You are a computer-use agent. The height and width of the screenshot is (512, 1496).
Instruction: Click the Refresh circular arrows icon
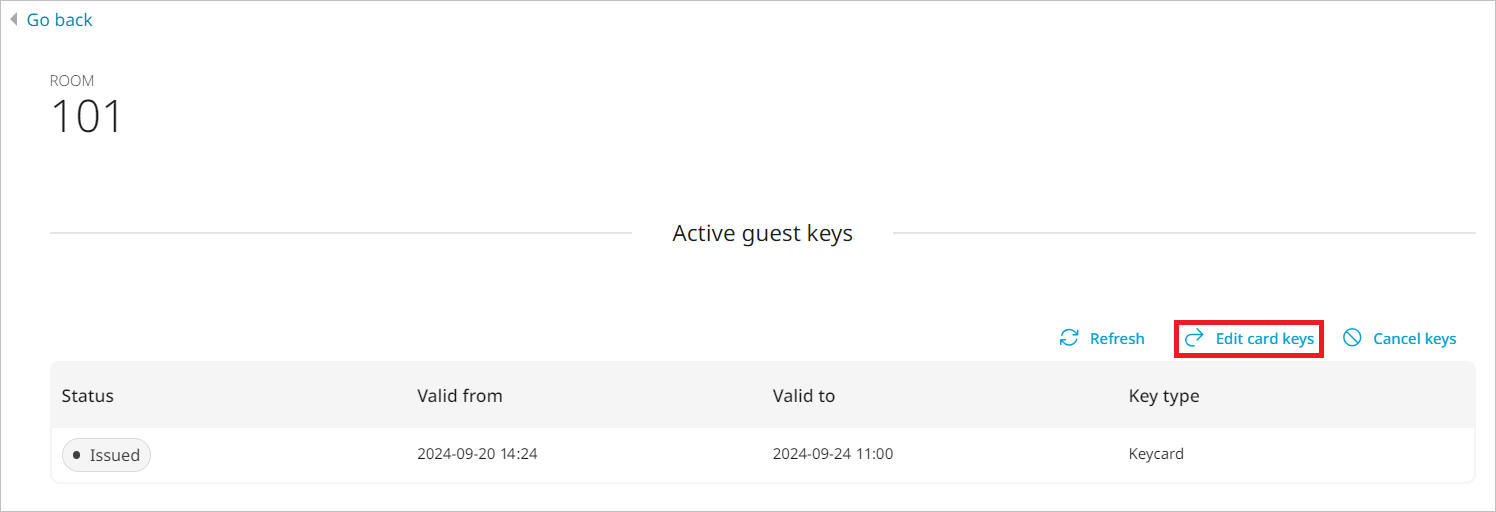pos(1069,338)
